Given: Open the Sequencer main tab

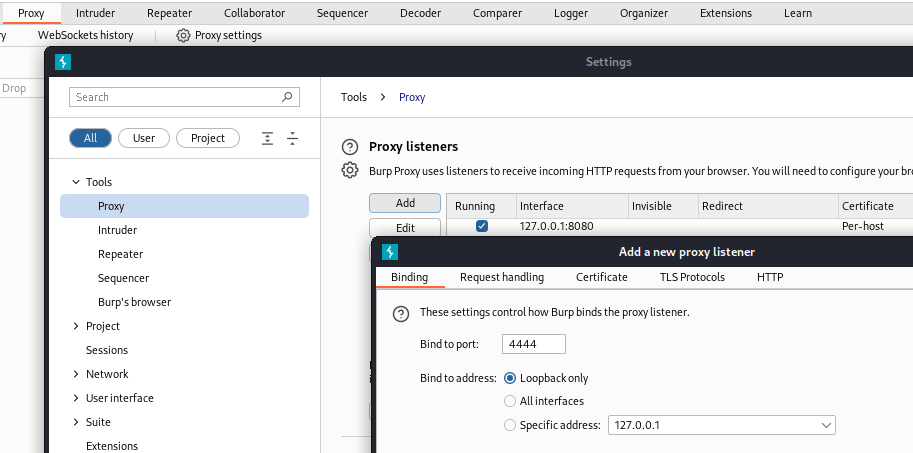Looking at the screenshot, I should coord(342,13).
